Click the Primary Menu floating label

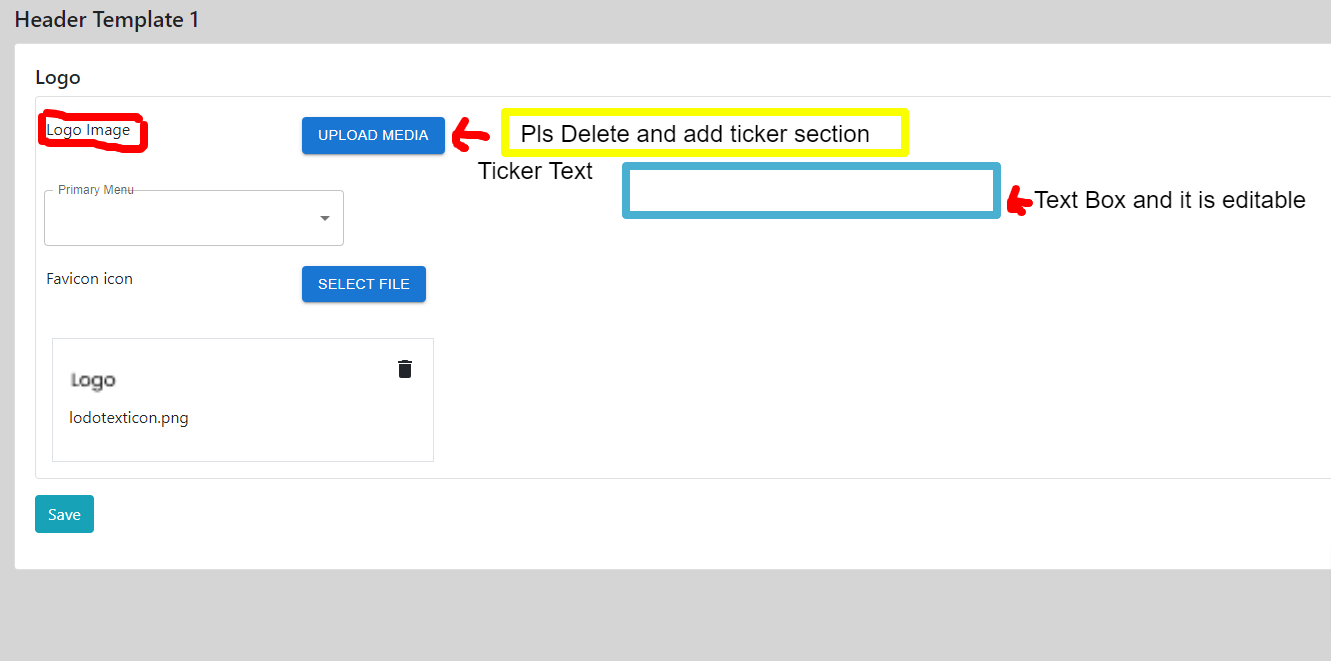[x=96, y=189]
